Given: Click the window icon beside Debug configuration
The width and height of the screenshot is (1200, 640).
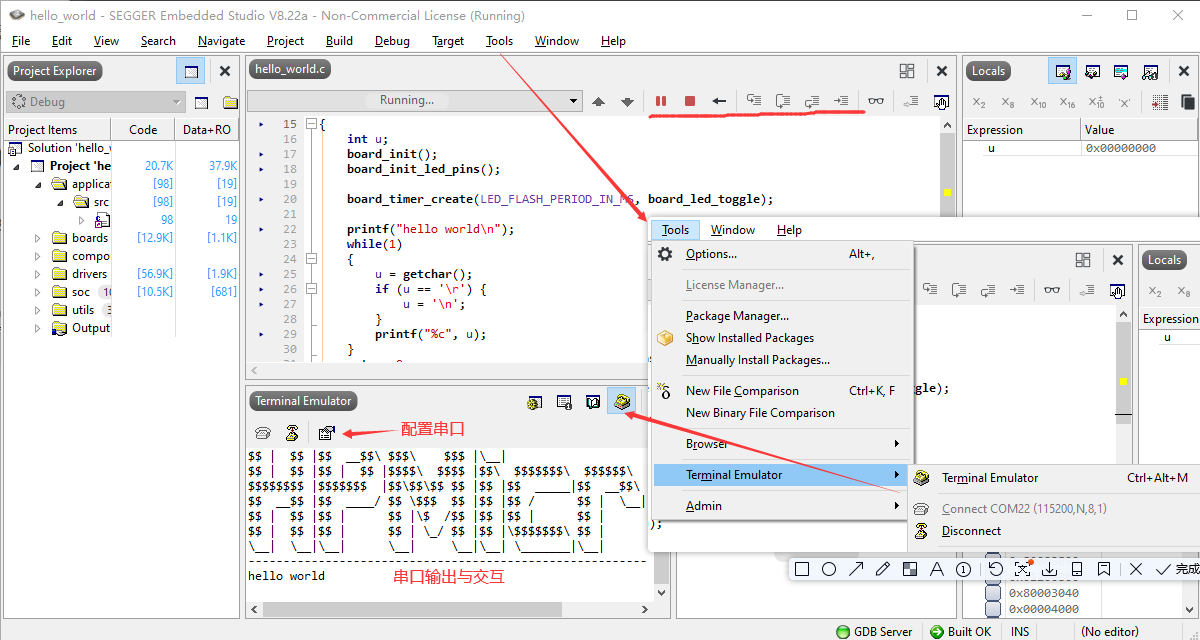Looking at the screenshot, I should point(201,102).
